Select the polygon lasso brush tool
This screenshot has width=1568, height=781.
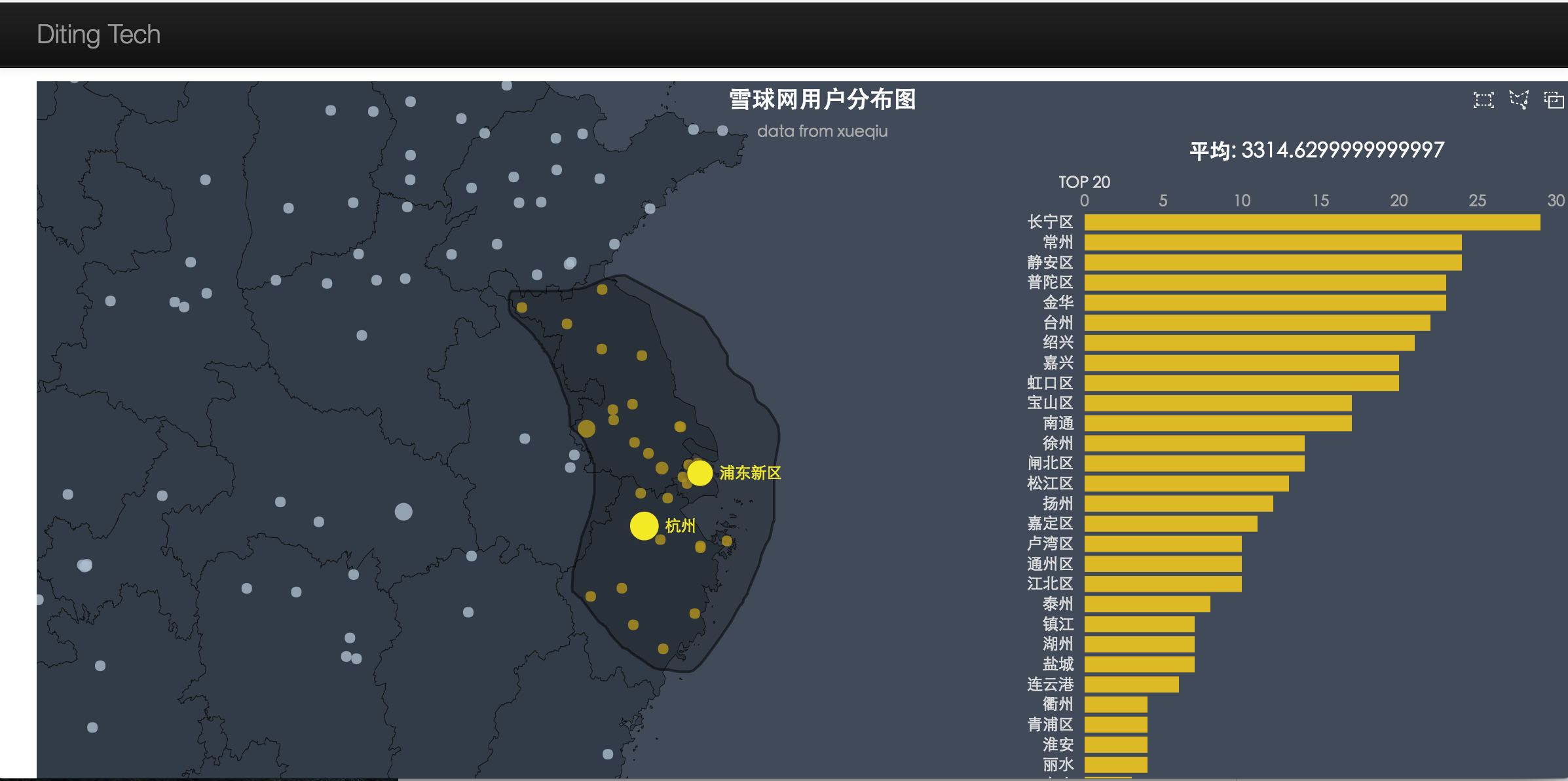1518,100
